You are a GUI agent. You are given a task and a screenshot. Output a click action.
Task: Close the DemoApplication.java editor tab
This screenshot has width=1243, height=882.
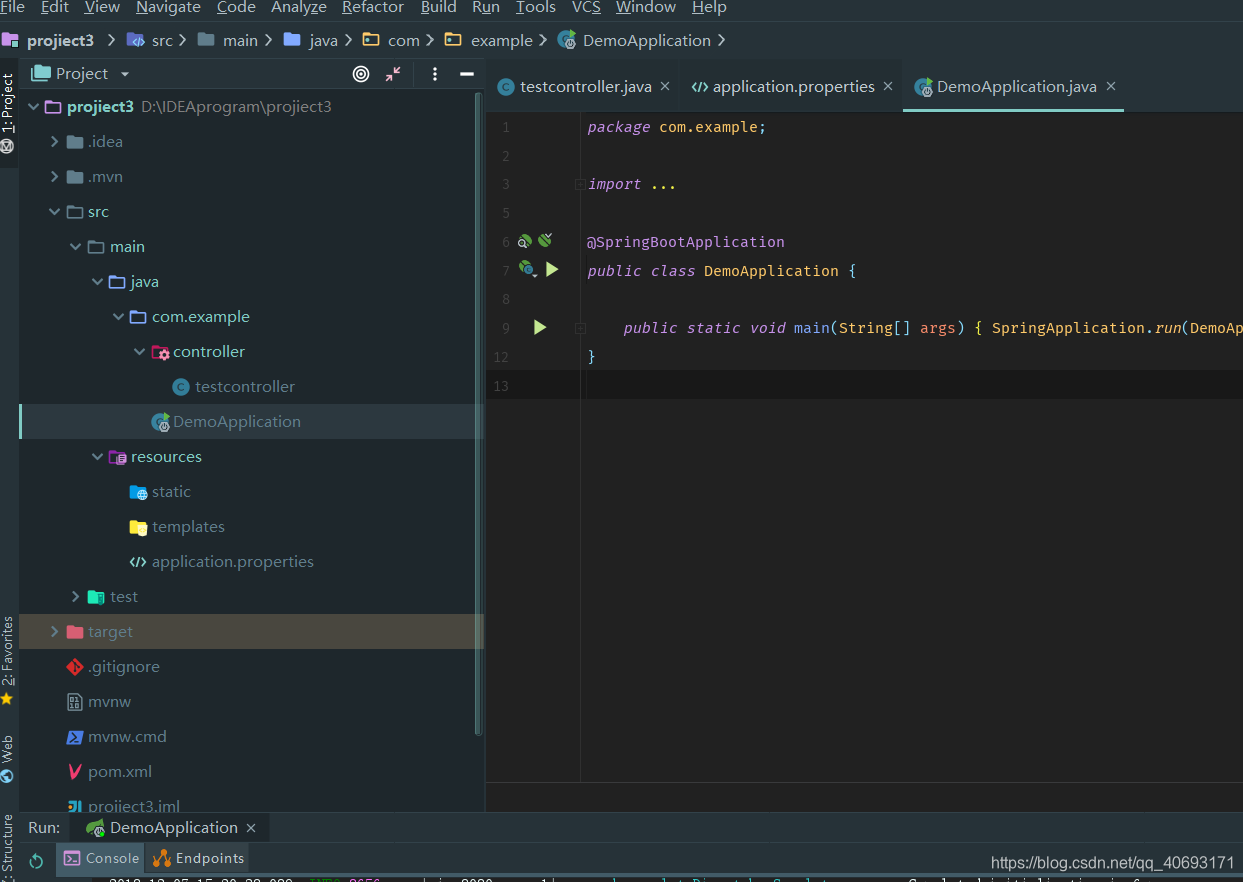(x=1111, y=87)
